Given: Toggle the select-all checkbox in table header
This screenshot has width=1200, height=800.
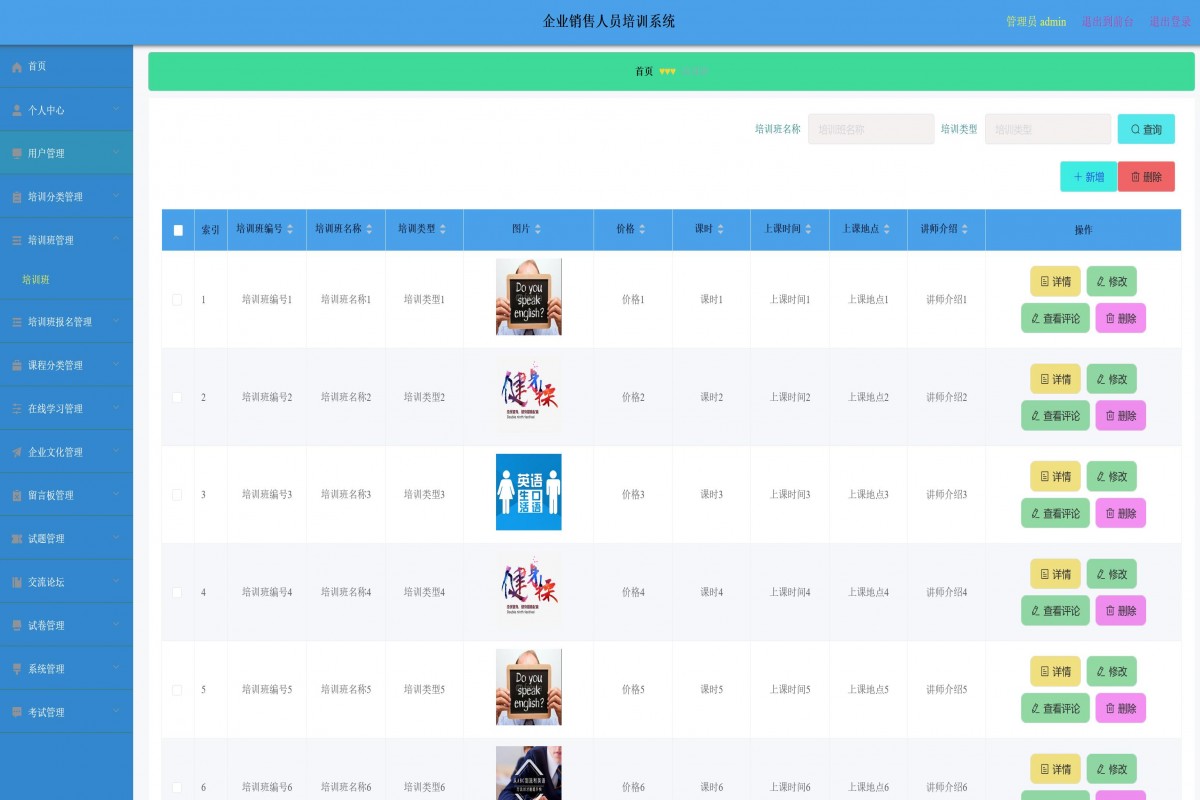Looking at the screenshot, I should [178, 230].
